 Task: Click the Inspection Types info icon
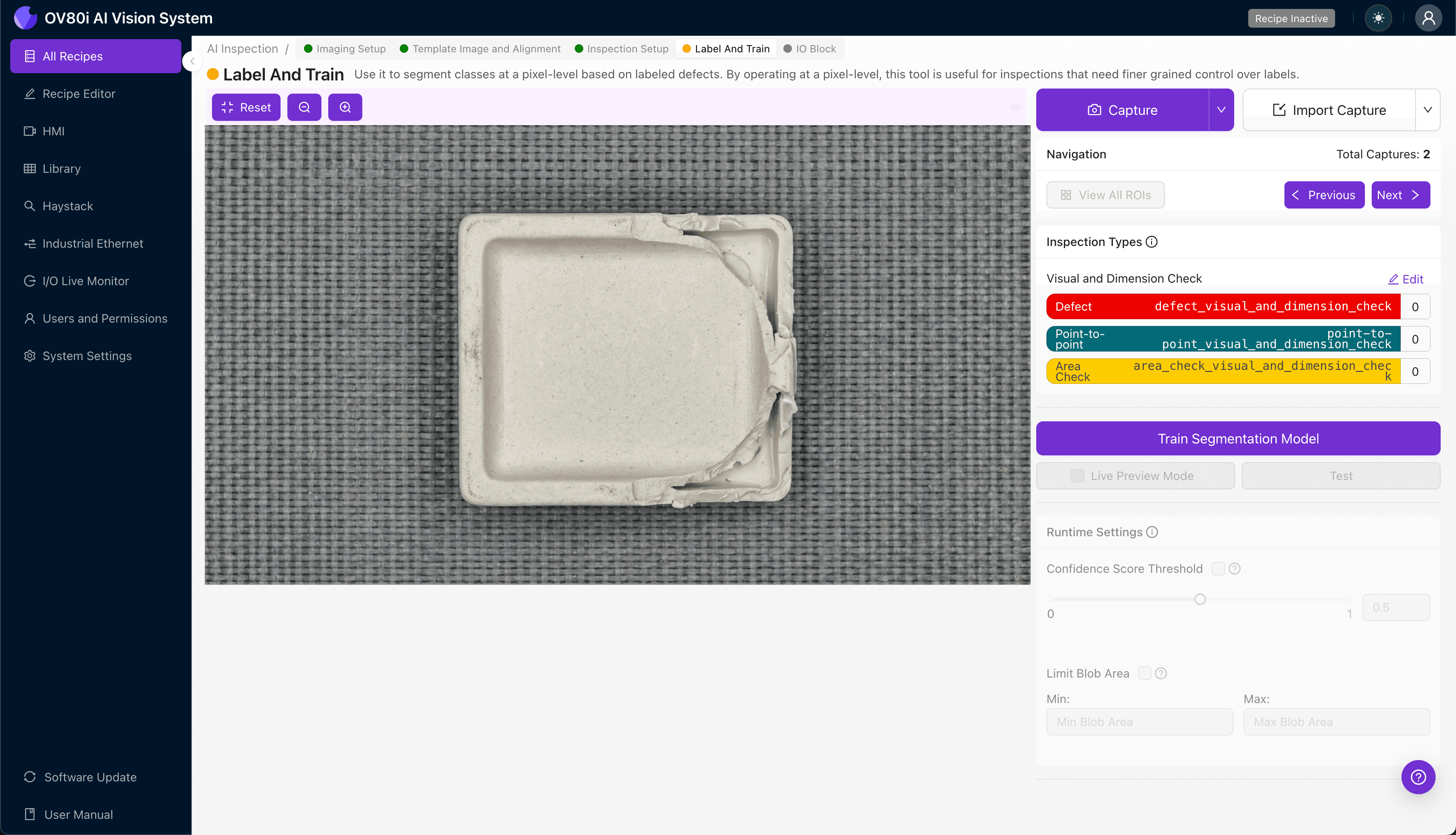click(1151, 242)
